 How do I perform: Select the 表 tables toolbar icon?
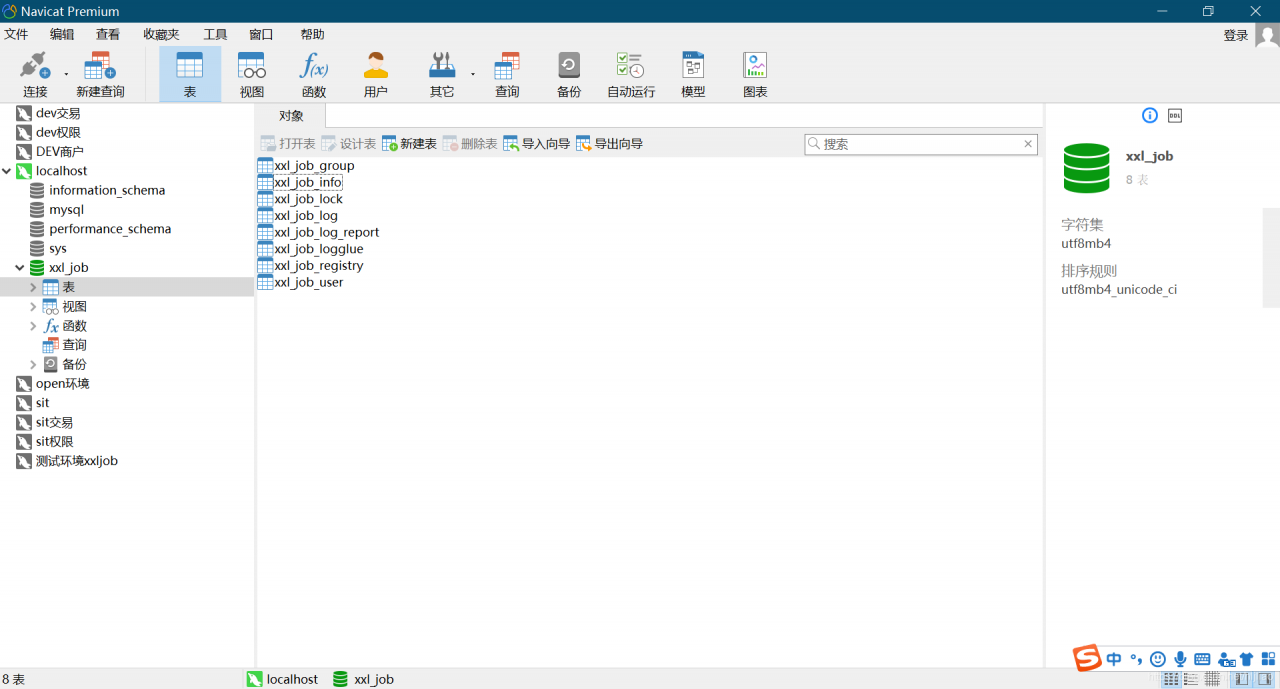coord(190,74)
